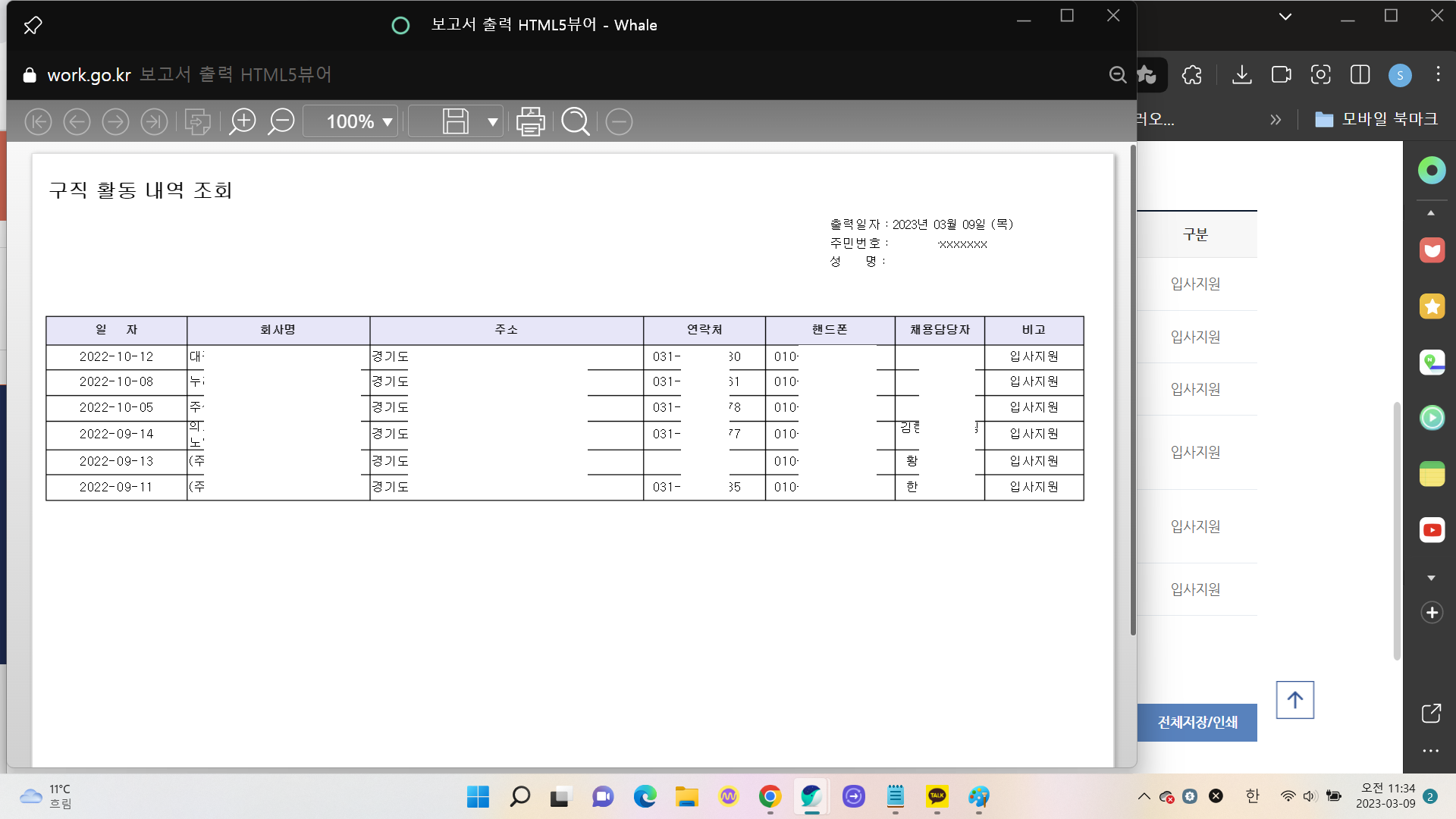Go to first page arrow icon
The height and width of the screenshot is (819, 1456).
point(38,121)
